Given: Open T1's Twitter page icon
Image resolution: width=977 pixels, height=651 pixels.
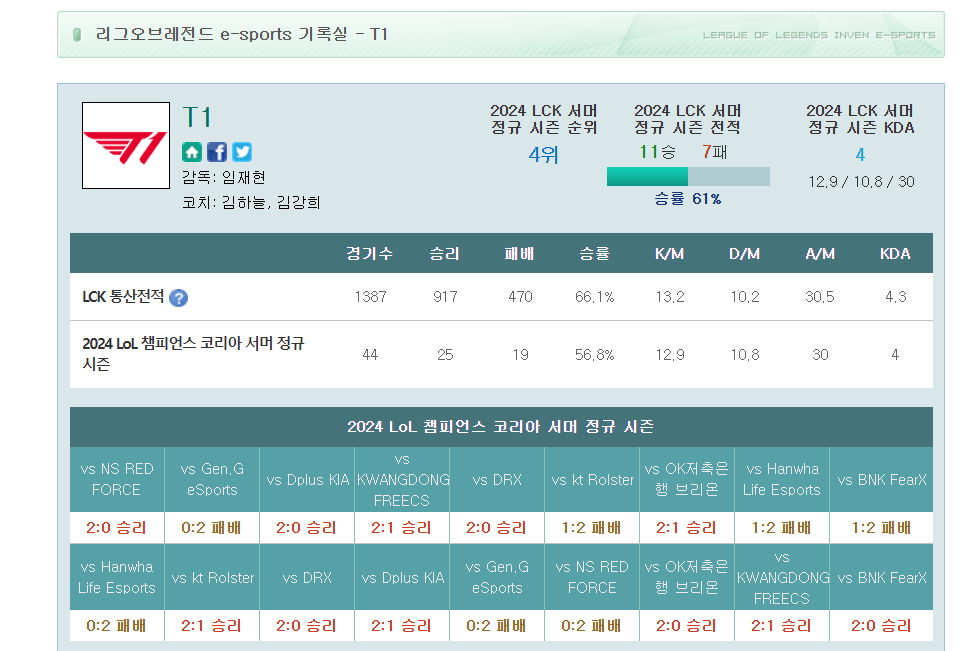Looking at the screenshot, I should point(242,152).
